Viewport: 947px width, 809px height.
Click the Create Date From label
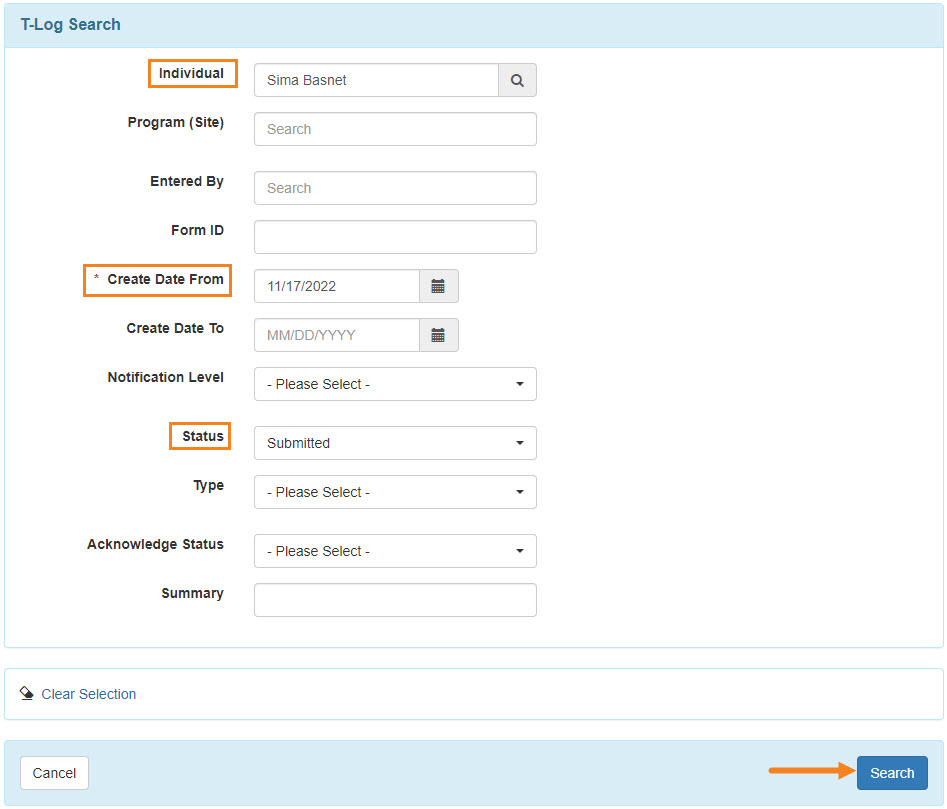coord(165,280)
